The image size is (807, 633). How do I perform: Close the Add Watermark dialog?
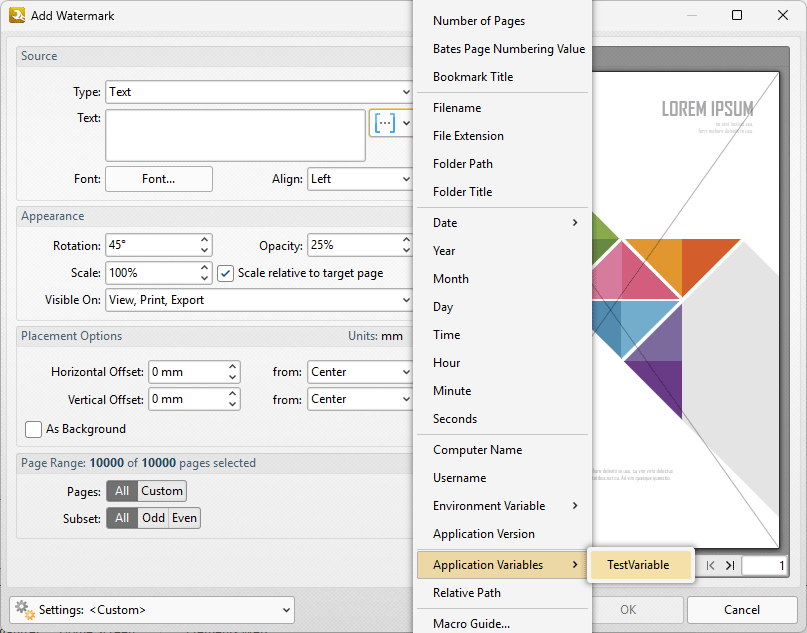coord(783,15)
